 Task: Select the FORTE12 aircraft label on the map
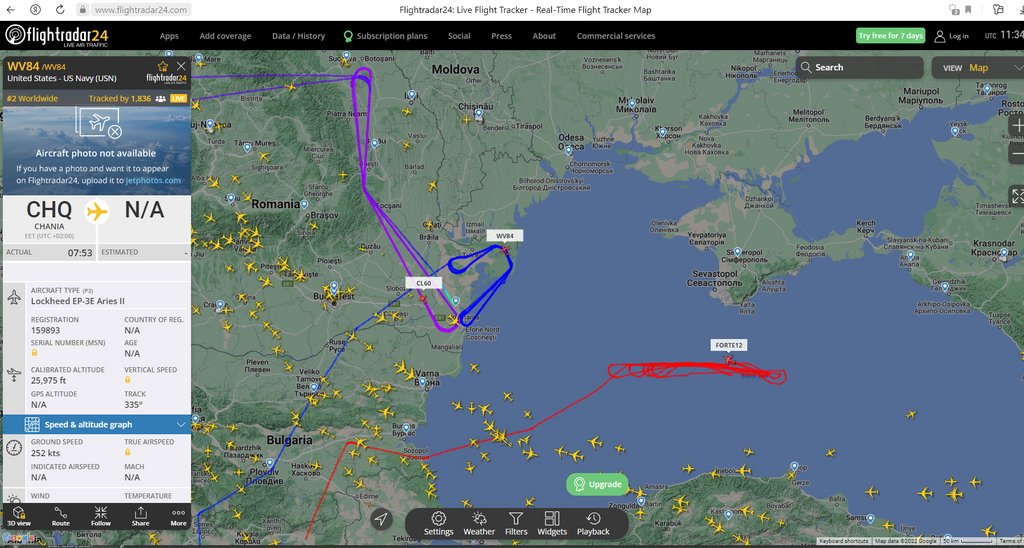(729, 345)
